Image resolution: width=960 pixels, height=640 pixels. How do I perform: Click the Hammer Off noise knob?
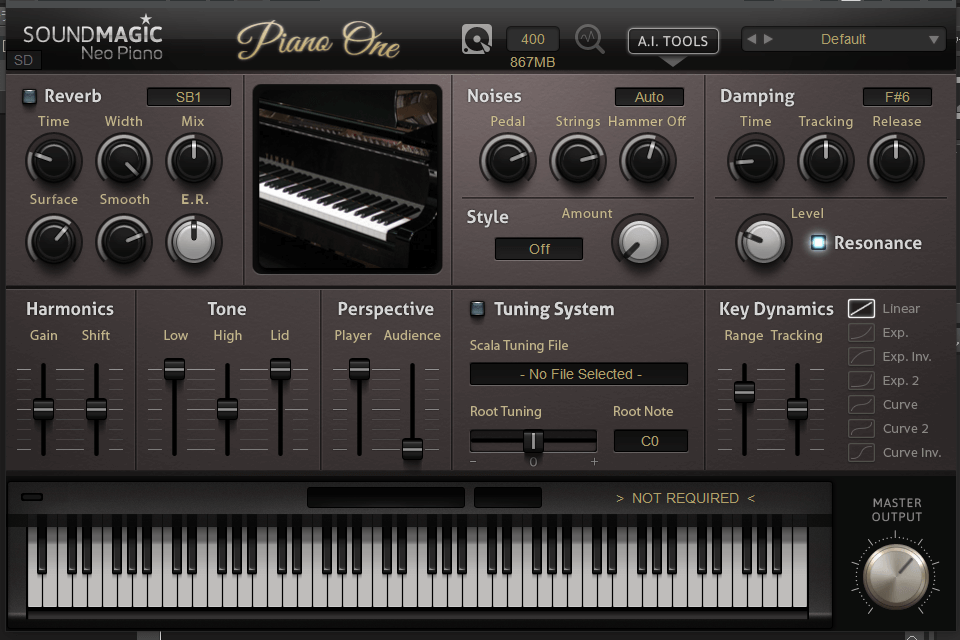647,160
